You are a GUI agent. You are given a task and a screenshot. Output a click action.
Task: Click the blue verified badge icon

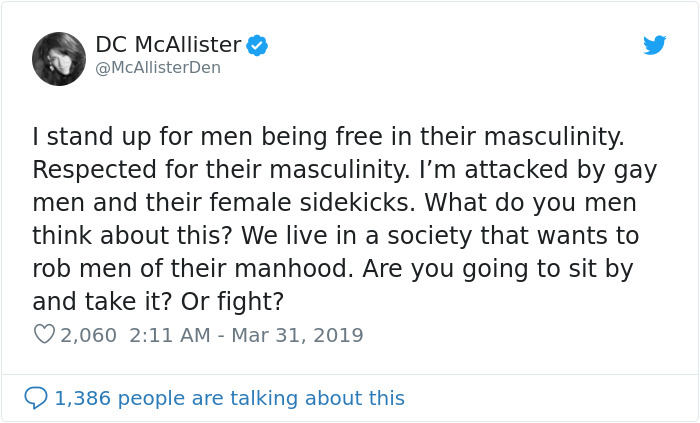[257, 46]
